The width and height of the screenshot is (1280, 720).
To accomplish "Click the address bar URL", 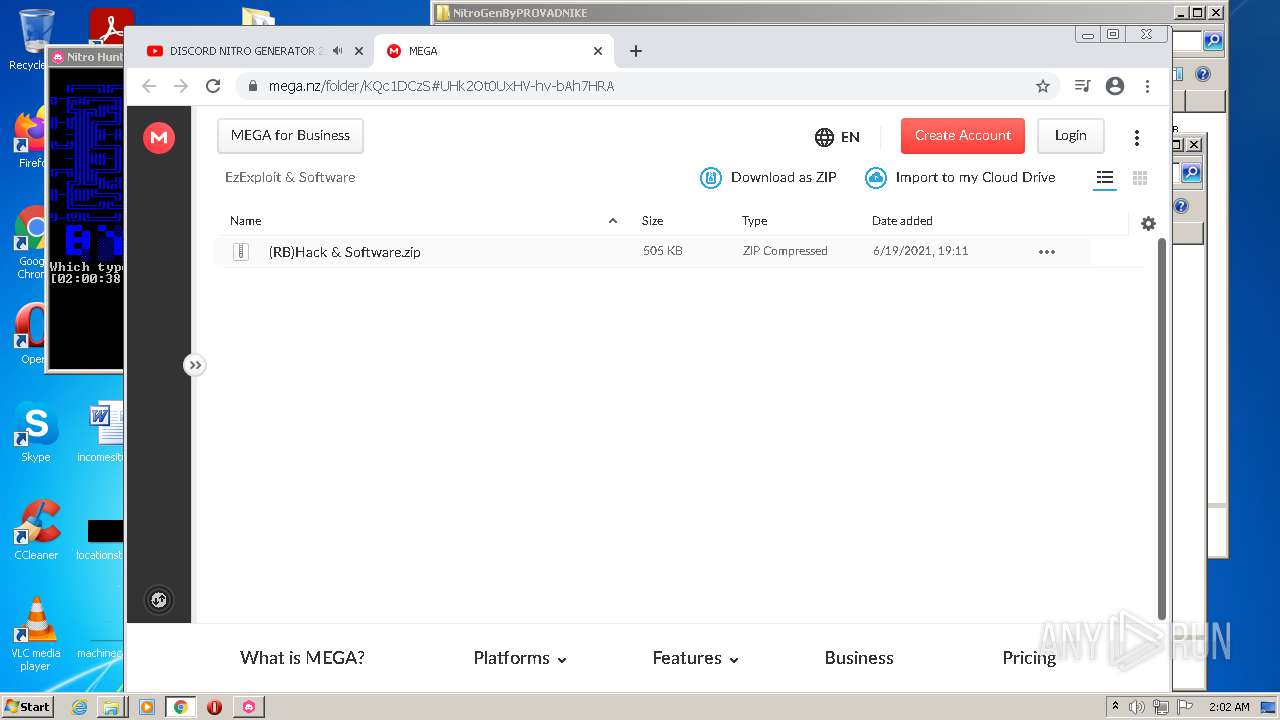I will click(x=441, y=86).
